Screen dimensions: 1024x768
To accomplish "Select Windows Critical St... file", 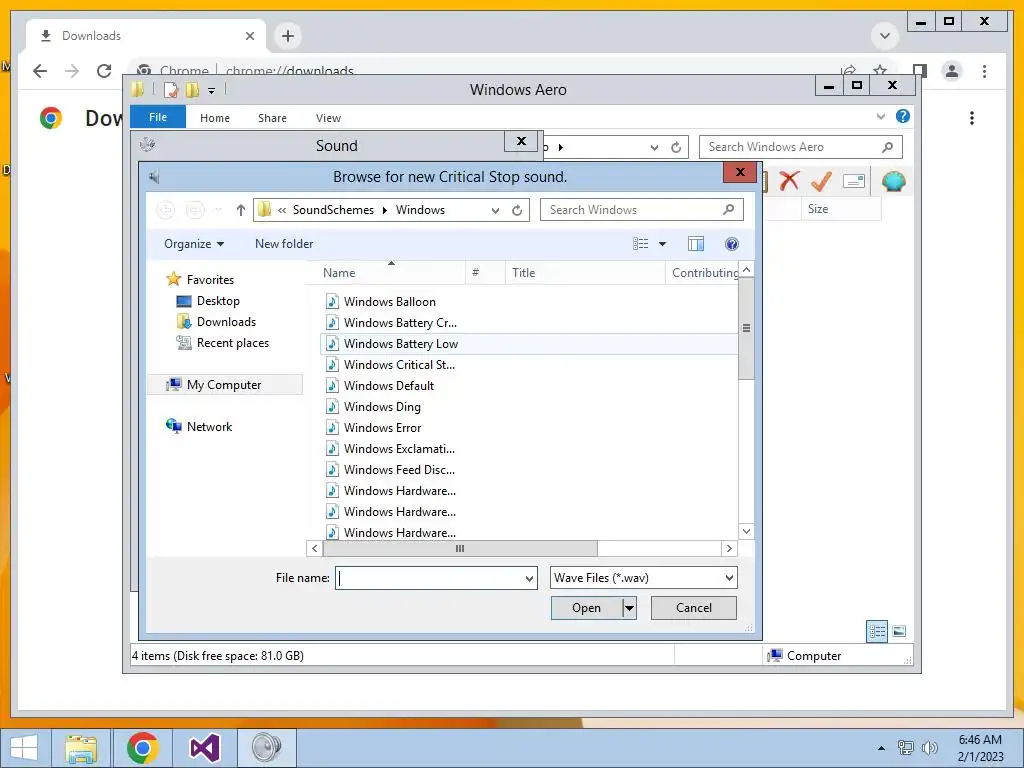I will (390, 364).
